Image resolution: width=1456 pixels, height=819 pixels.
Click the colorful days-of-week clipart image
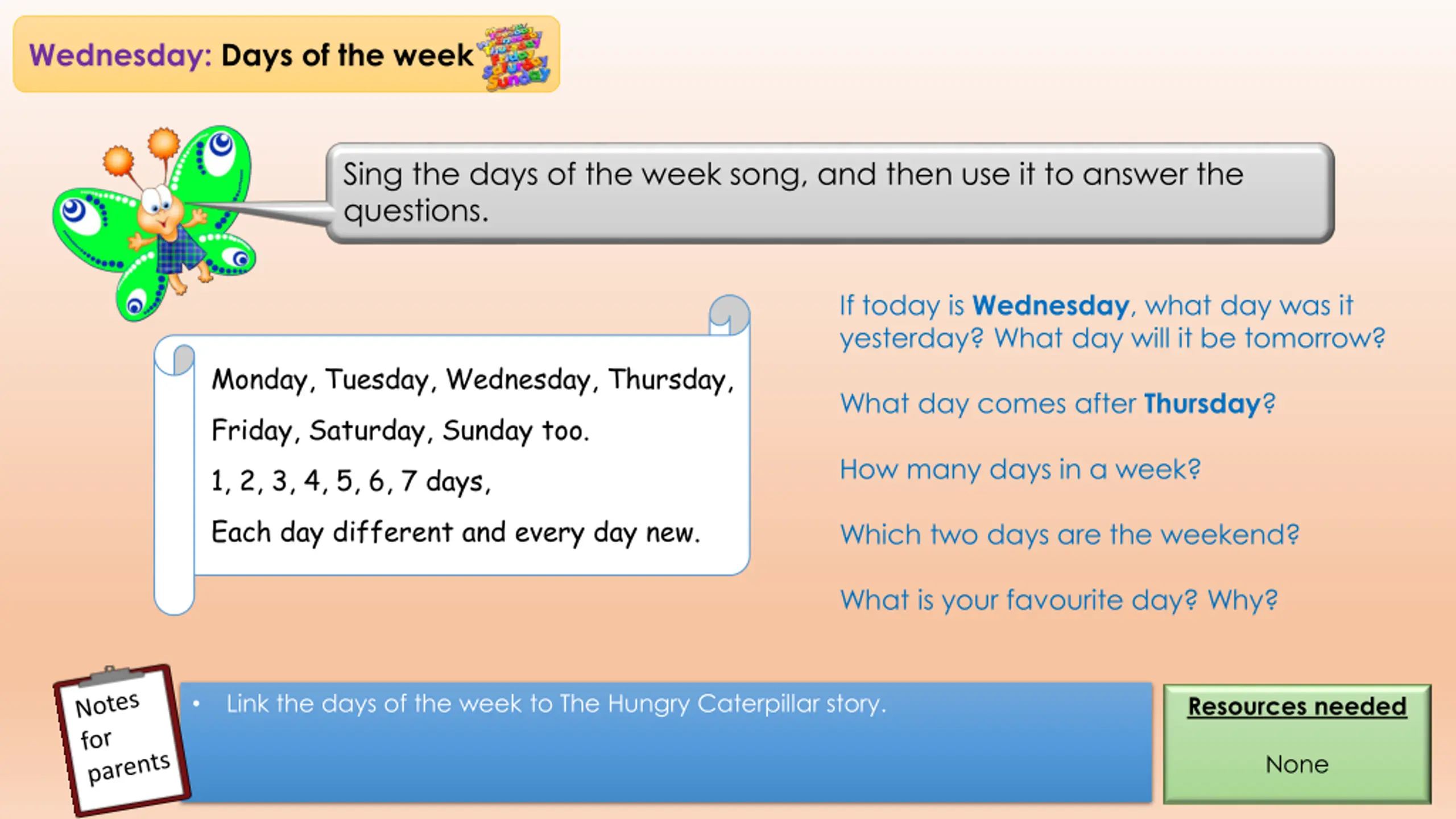[x=514, y=56]
